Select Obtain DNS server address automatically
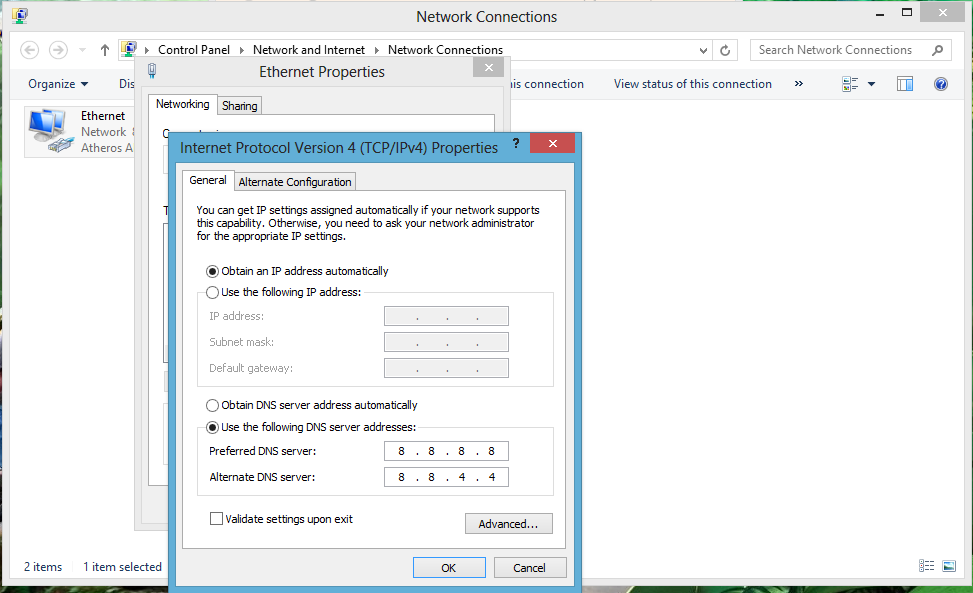This screenshot has width=973, height=593. [212, 405]
